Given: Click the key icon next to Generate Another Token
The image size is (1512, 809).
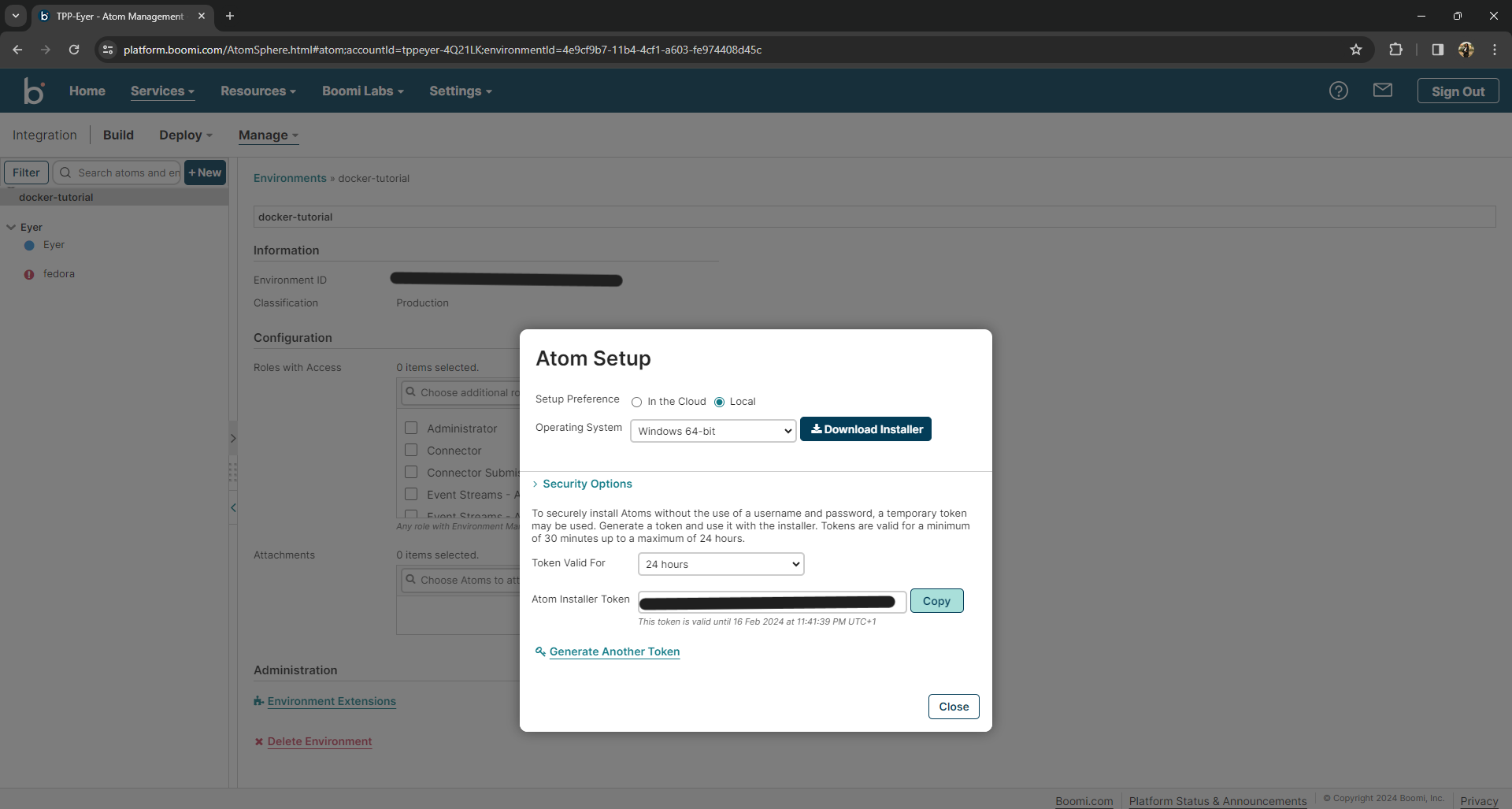Looking at the screenshot, I should (540, 652).
